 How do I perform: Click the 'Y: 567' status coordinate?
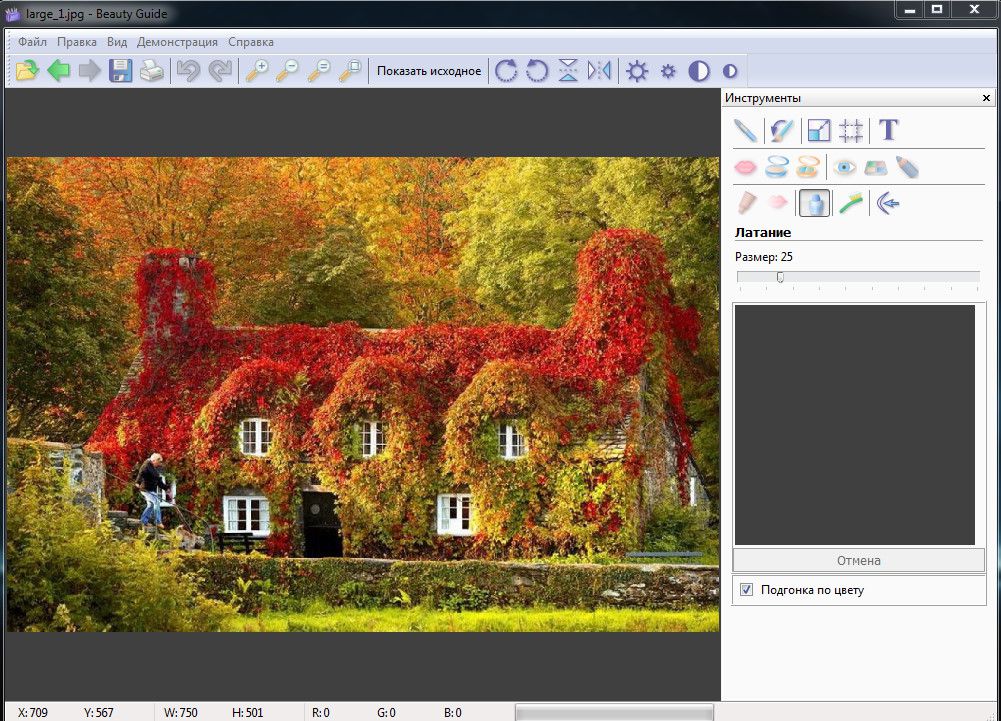point(98,712)
